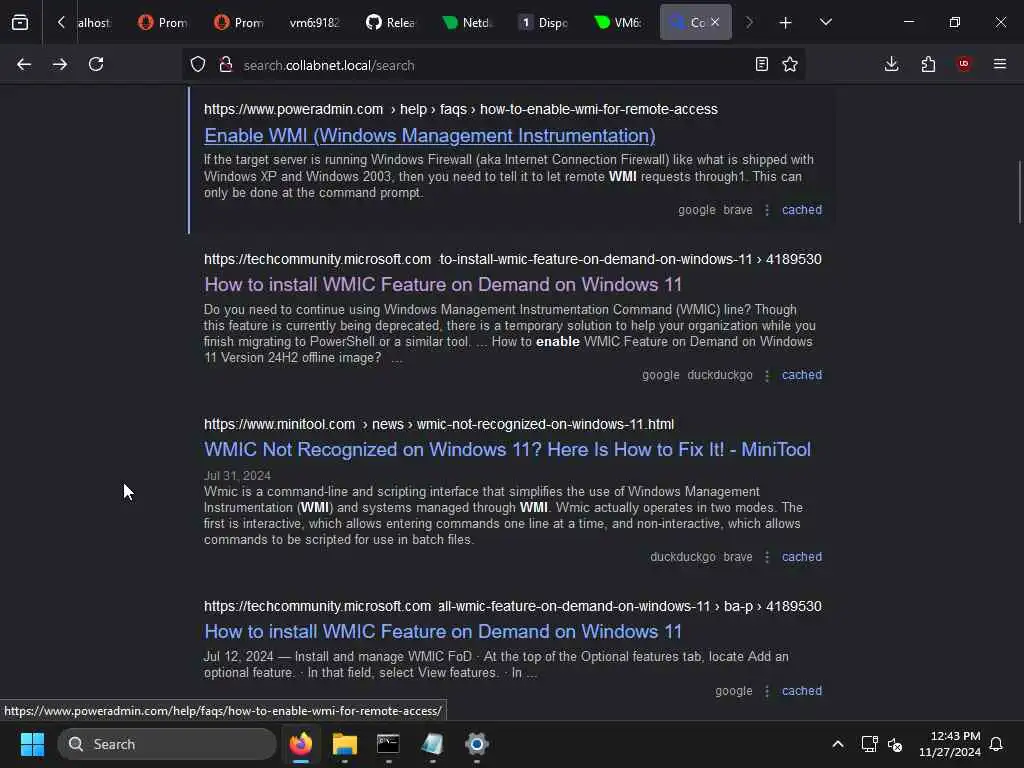Open the Firefox application menu
Image resolution: width=1024 pixels, height=768 pixels.
coord(1000,65)
